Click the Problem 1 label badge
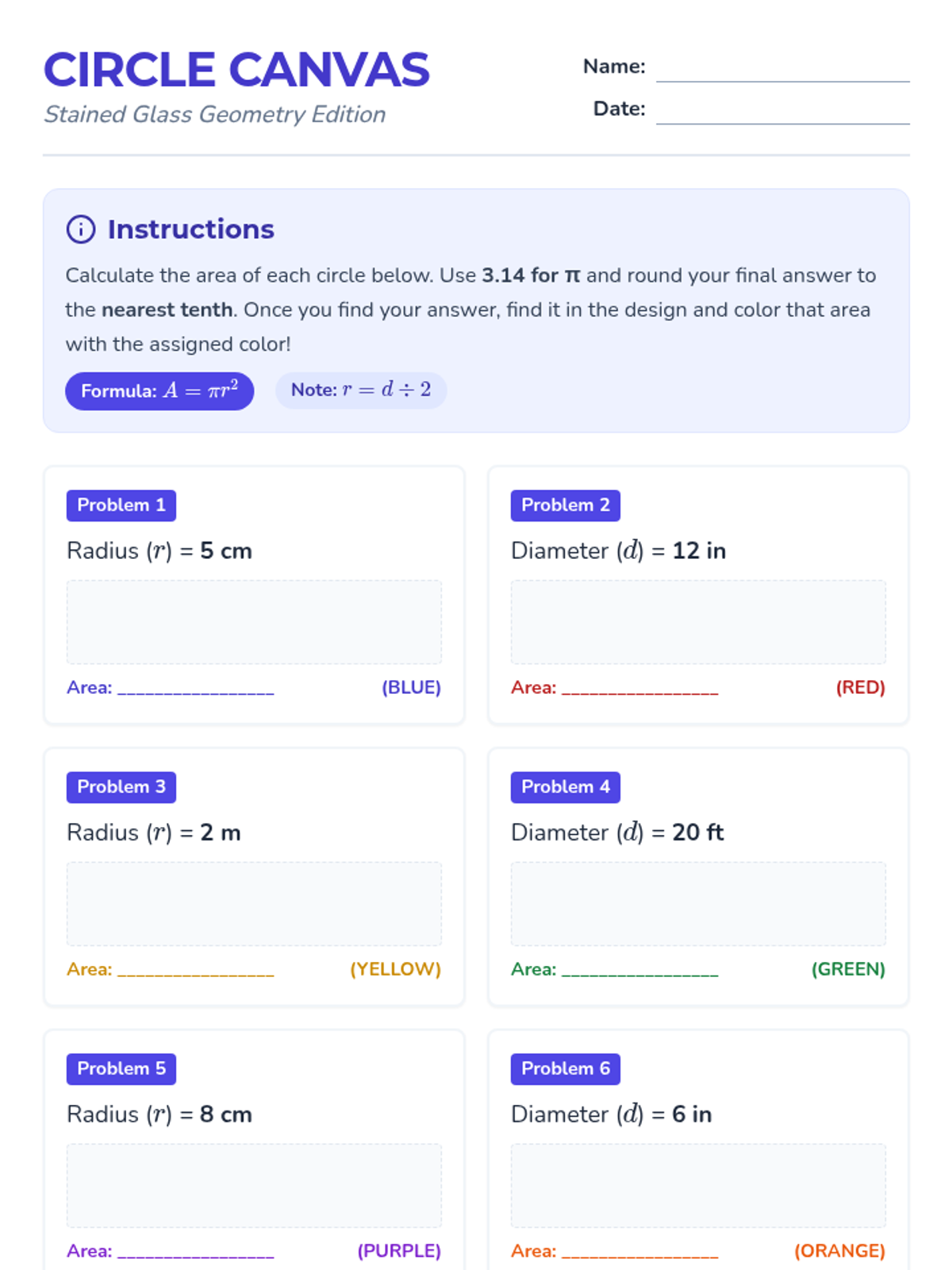952x1270 pixels. (121, 506)
